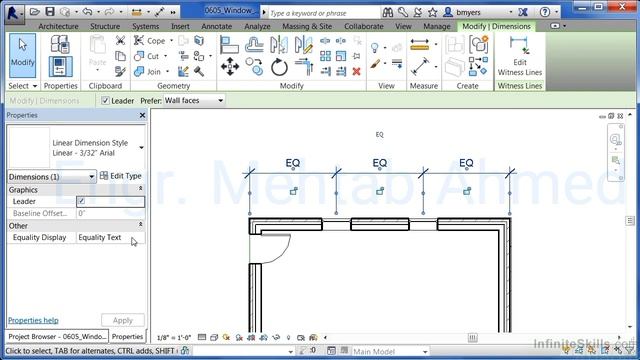Click the 1/8" = 1'-0" view scale

point(174,338)
